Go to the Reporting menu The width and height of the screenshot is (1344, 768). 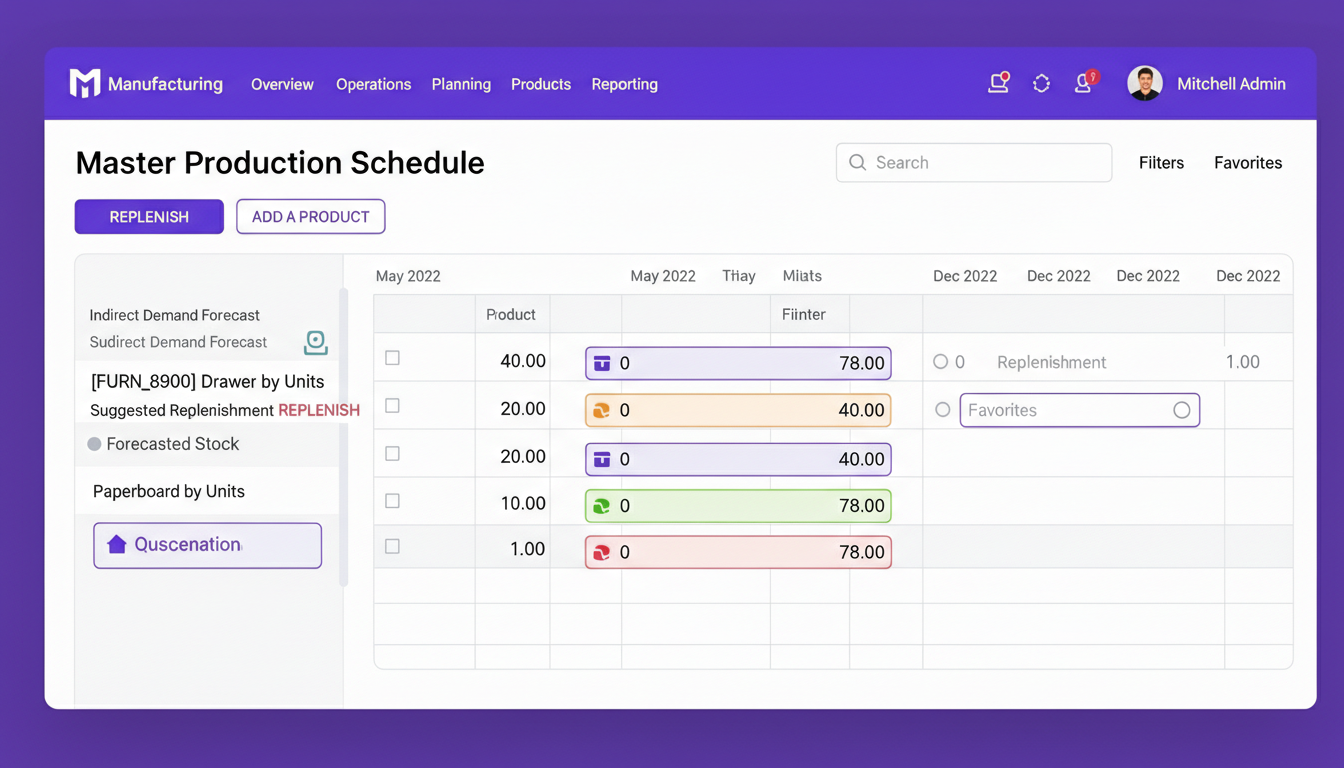(624, 84)
